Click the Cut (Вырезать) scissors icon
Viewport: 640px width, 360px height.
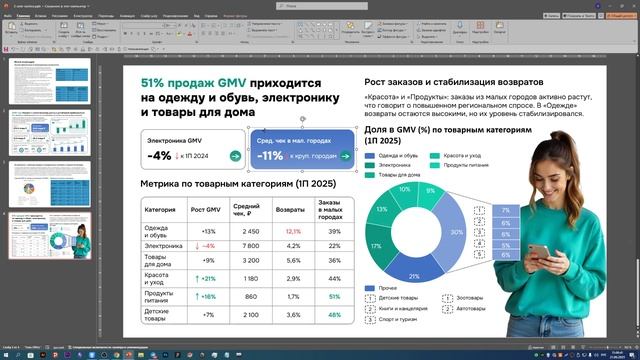(22, 24)
